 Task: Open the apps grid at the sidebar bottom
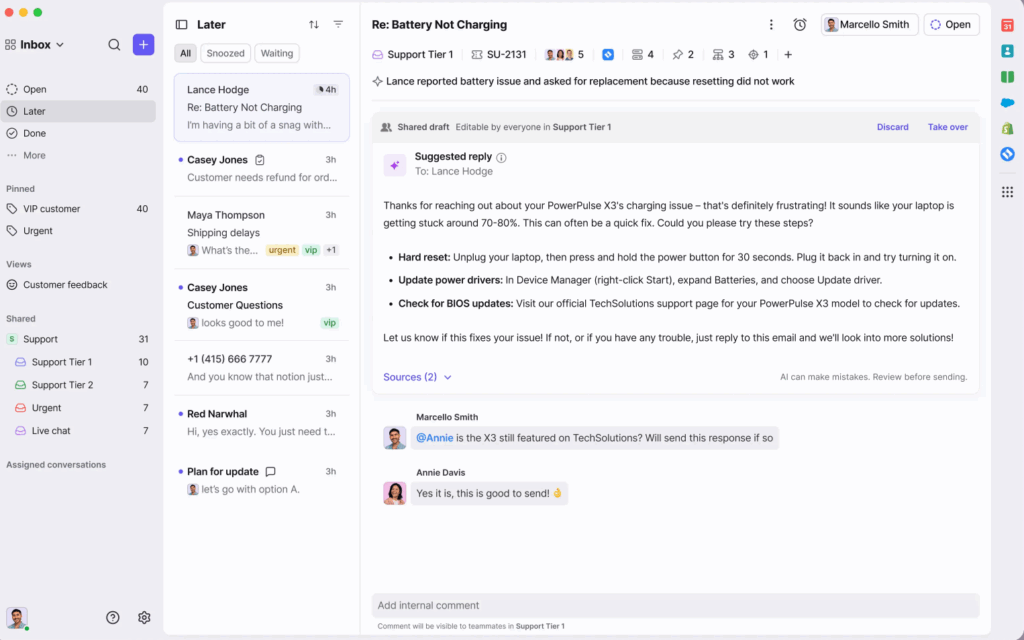[1008, 191]
